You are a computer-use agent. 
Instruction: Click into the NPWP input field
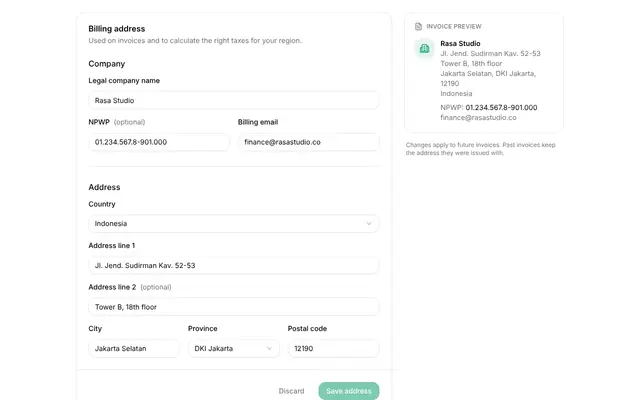159,142
